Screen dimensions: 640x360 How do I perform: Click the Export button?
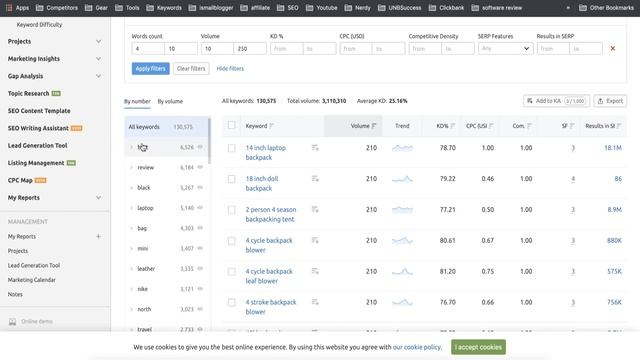coord(610,101)
